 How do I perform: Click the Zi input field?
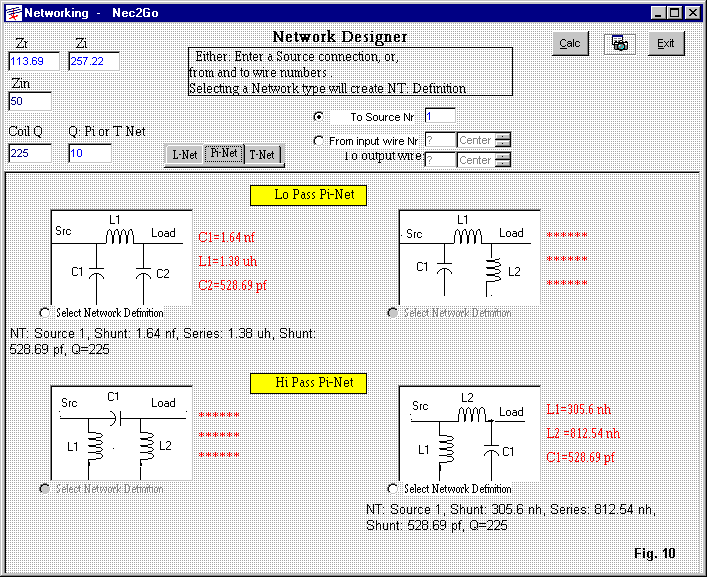[x=93, y=62]
